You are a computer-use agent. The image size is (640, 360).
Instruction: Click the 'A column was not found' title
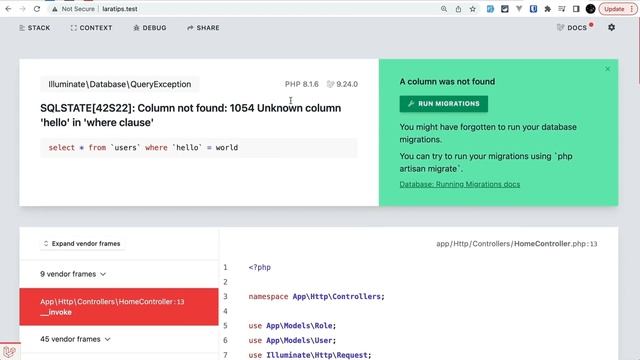447,82
